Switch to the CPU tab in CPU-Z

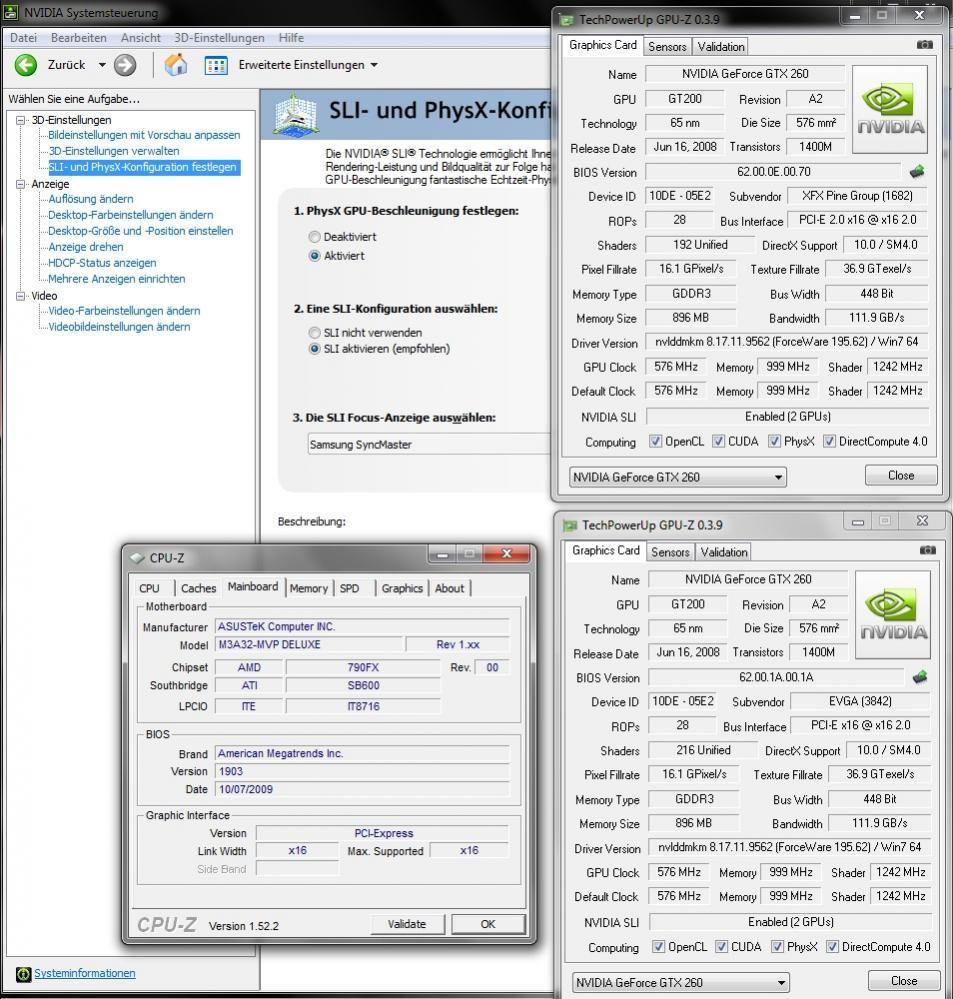[x=149, y=589]
